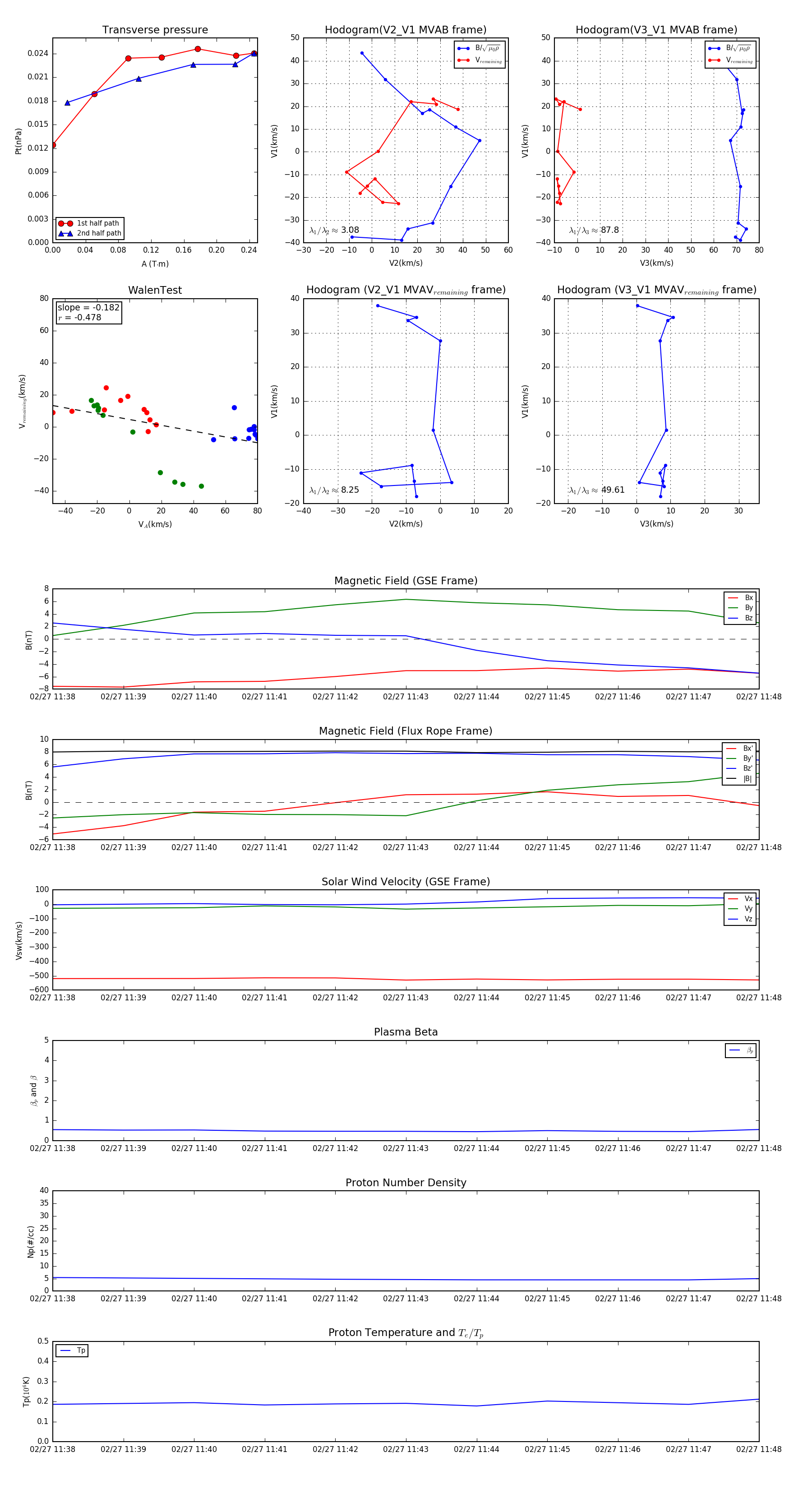
Task: Click the '1st half path' legend entry
Action: 90,223
